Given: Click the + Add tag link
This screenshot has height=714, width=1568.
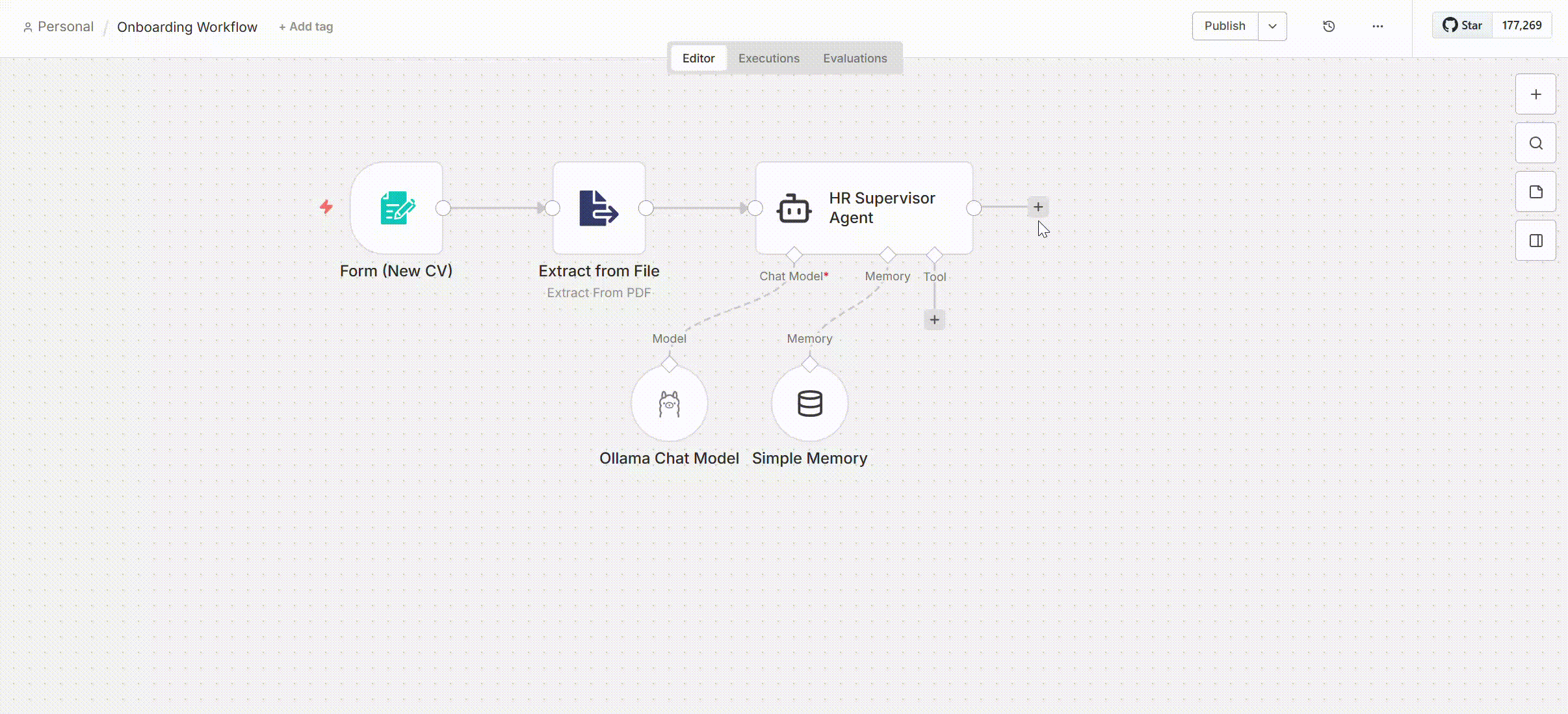Looking at the screenshot, I should 306,27.
